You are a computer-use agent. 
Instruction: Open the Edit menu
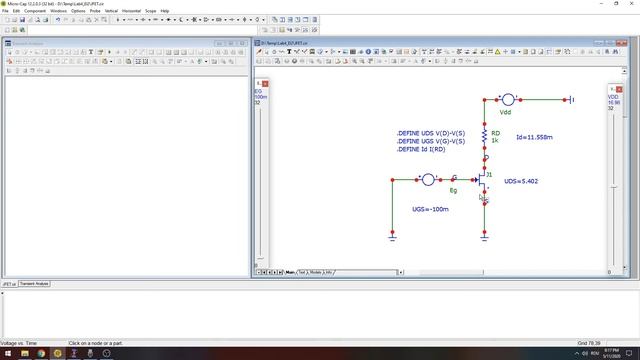click(x=16, y=11)
